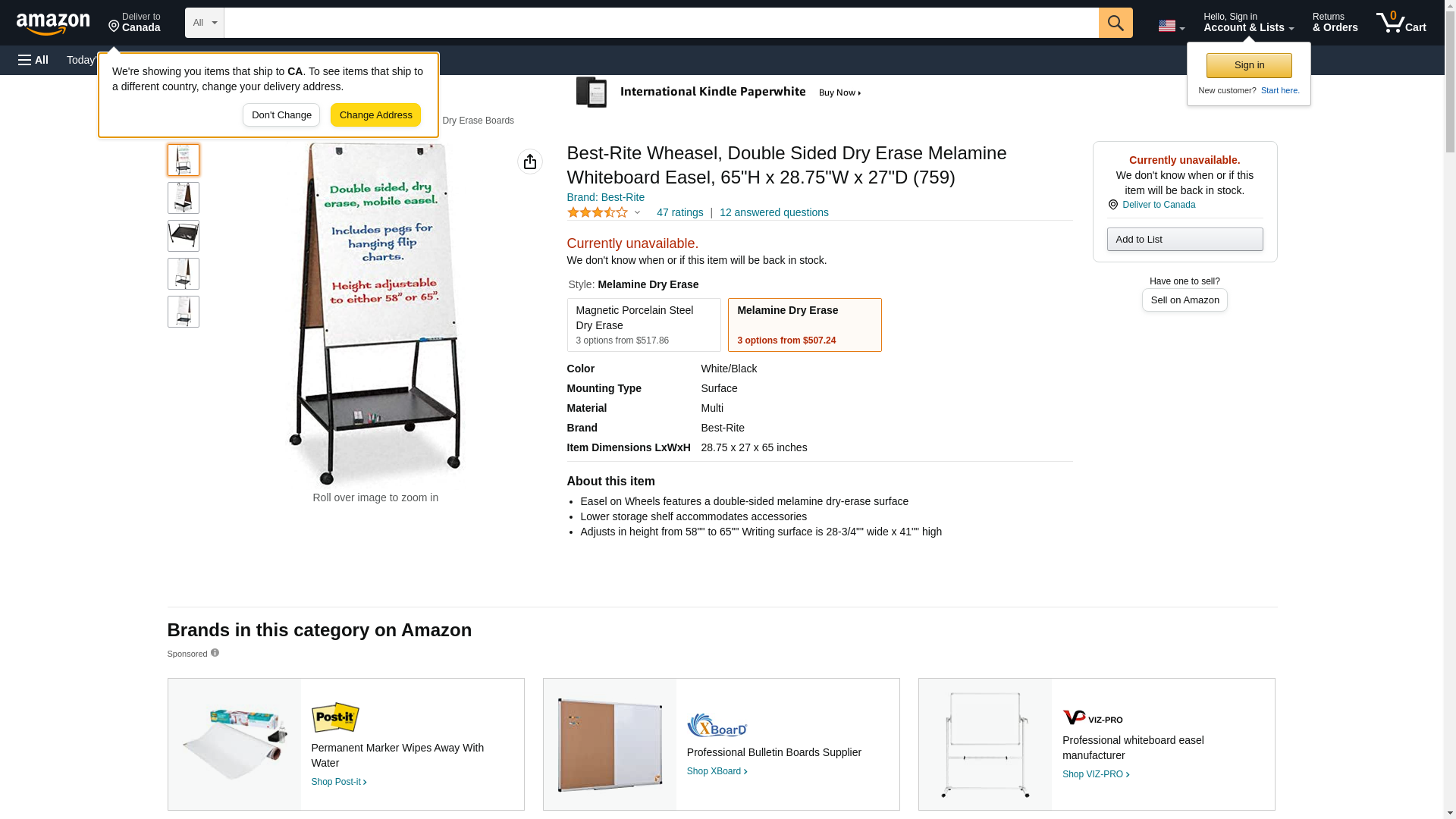Click the XBoard brand logo

pyautogui.click(x=717, y=725)
